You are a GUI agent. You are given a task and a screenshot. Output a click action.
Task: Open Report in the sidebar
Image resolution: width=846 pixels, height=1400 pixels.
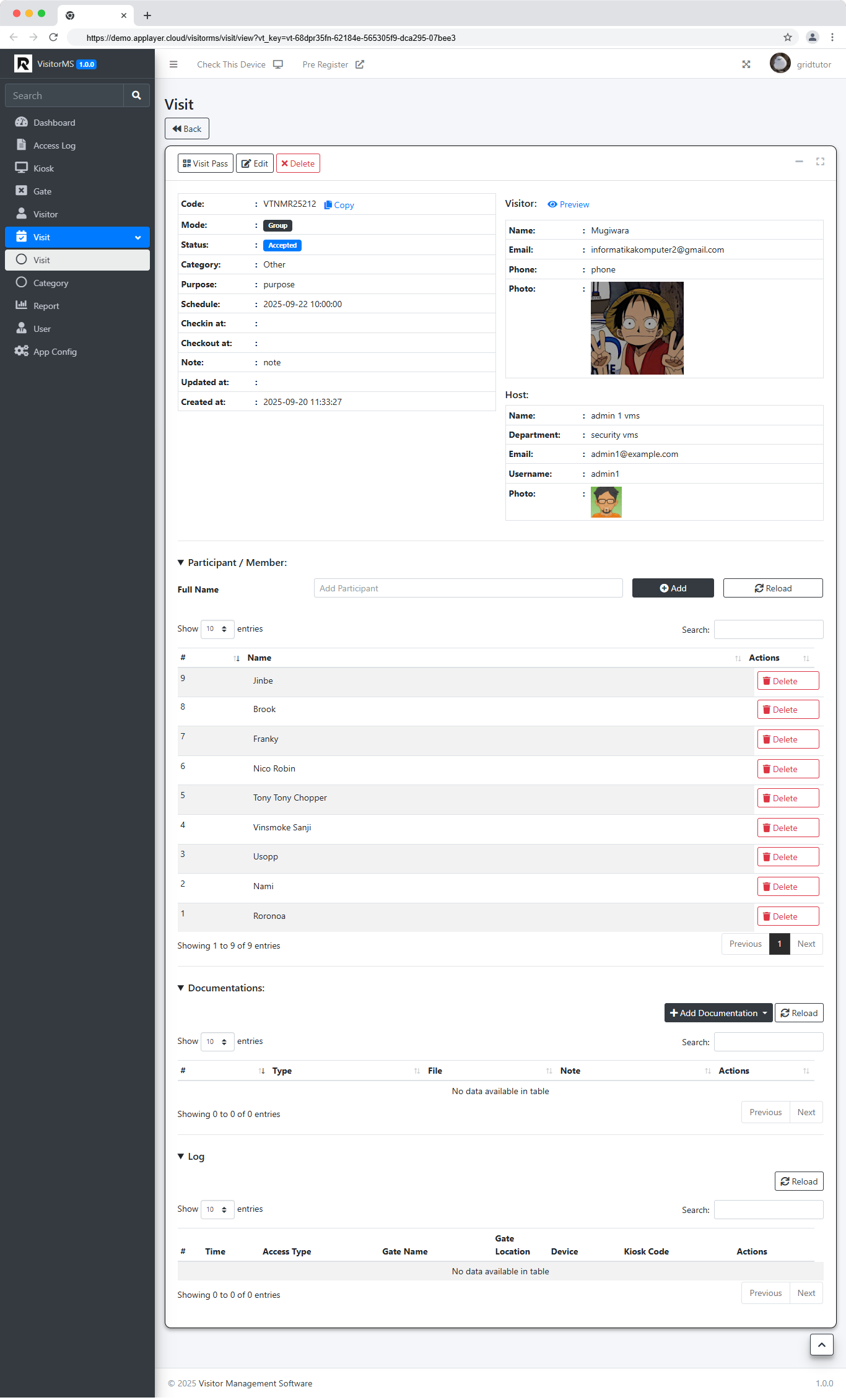(77, 306)
